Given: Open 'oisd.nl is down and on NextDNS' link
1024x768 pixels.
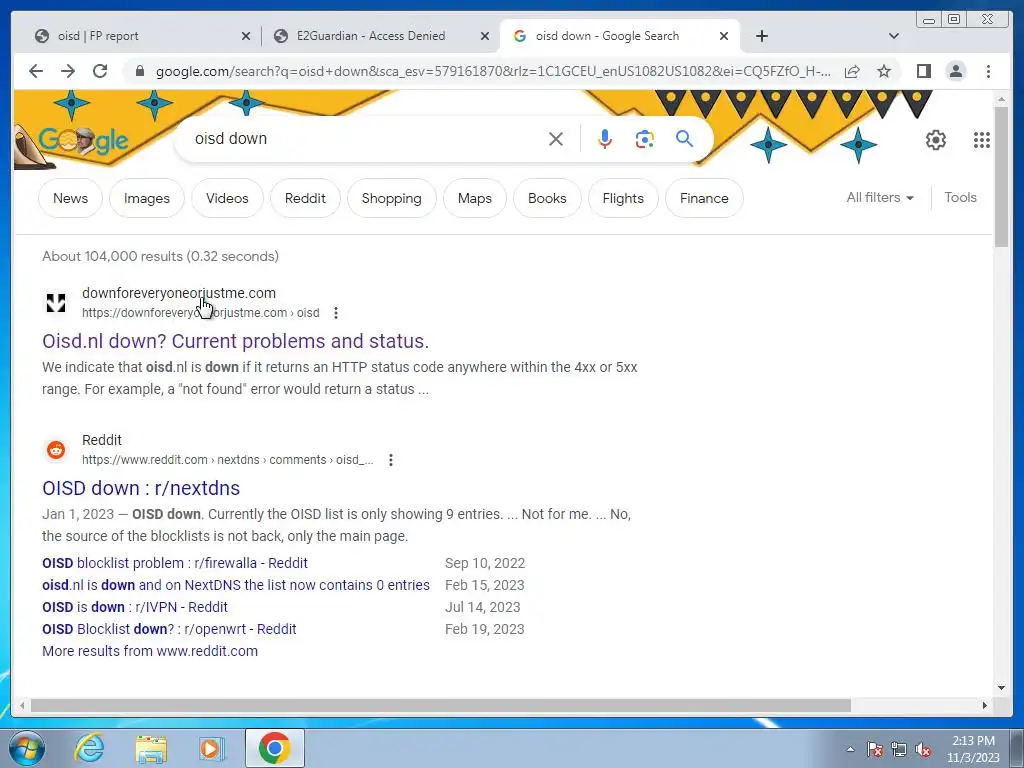Looking at the screenshot, I should pos(236,585).
